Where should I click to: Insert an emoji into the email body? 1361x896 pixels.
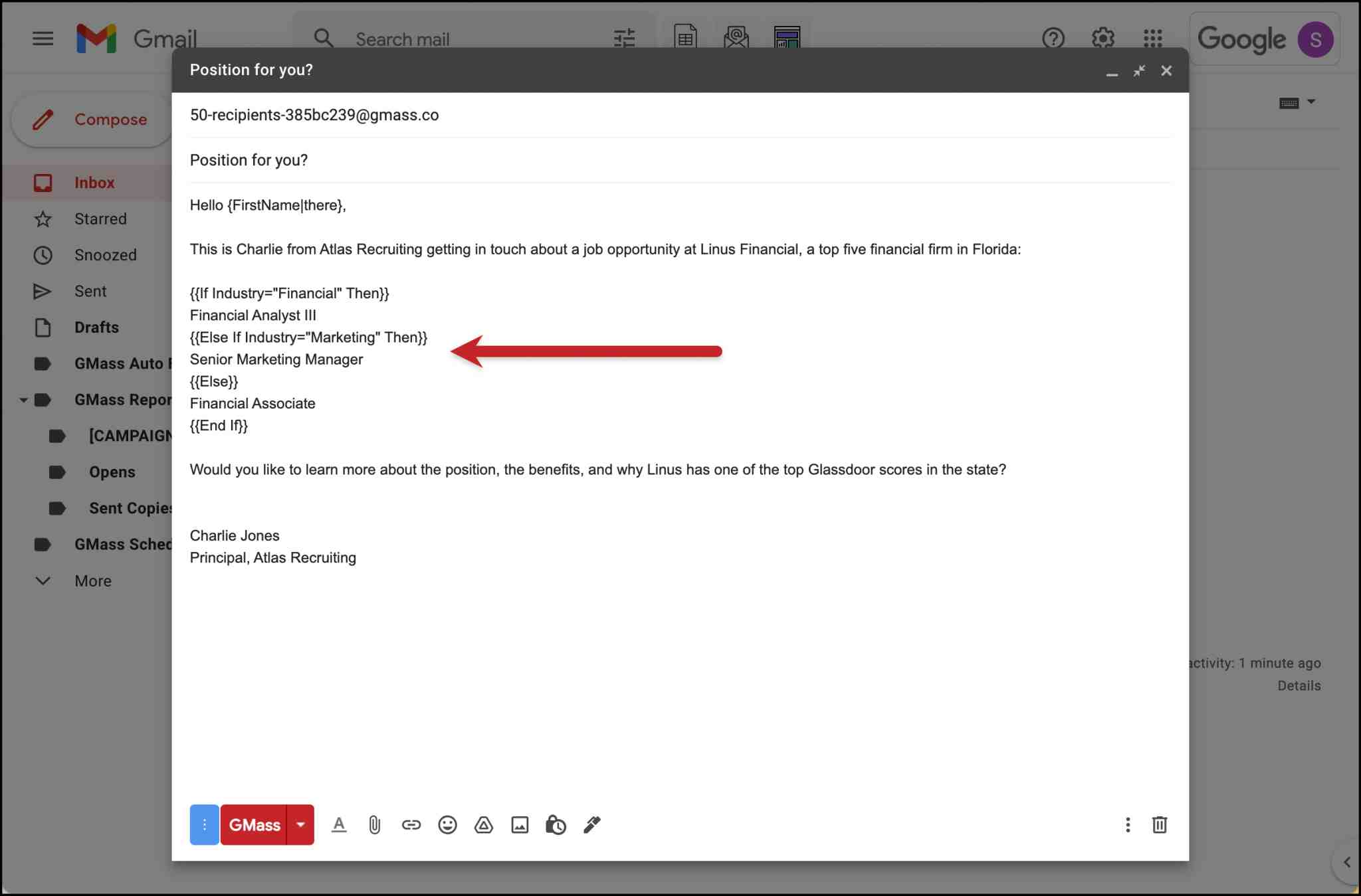[x=447, y=825]
